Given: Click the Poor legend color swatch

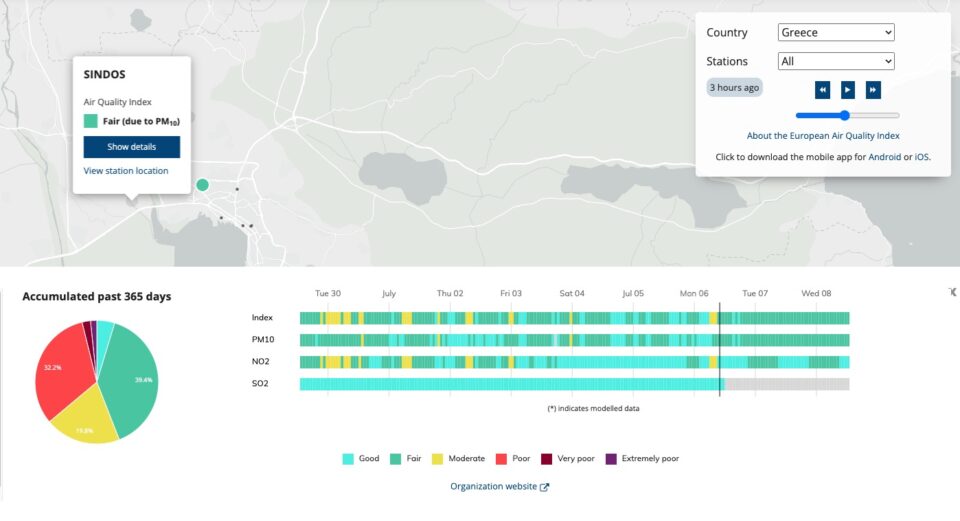Looking at the screenshot, I should (501, 459).
